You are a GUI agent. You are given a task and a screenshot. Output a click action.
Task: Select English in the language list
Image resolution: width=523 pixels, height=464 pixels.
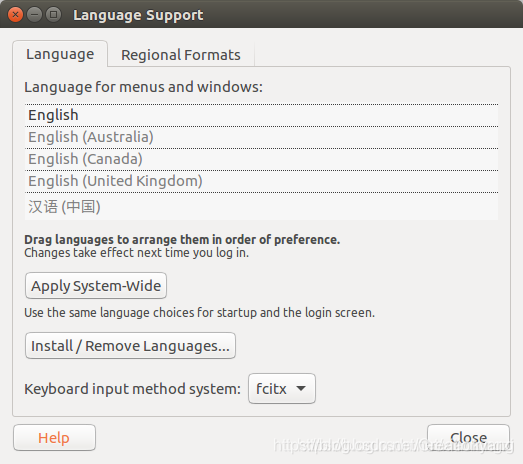click(x=262, y=115)
